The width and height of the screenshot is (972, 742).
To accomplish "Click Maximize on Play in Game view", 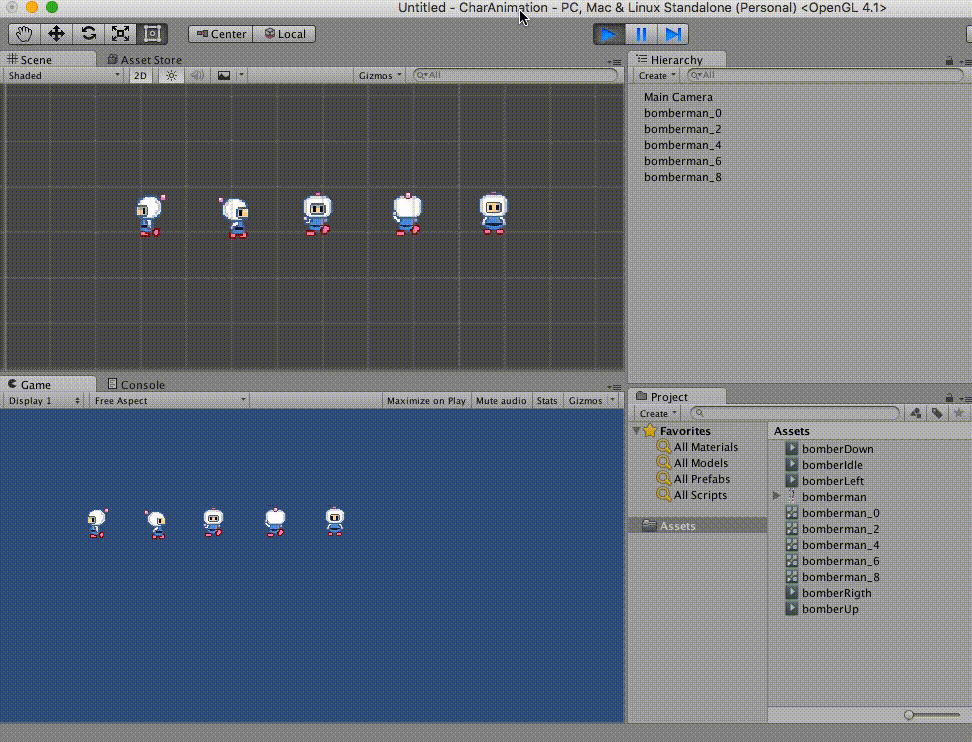I will tap(425, 399).
